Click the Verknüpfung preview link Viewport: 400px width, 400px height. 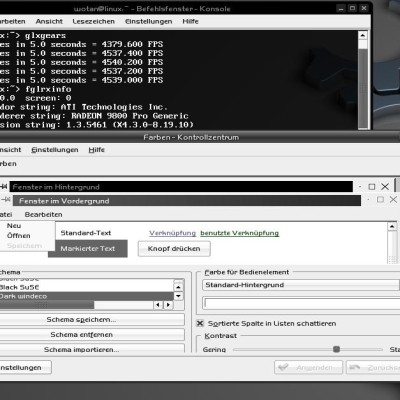tap(172, 233)
